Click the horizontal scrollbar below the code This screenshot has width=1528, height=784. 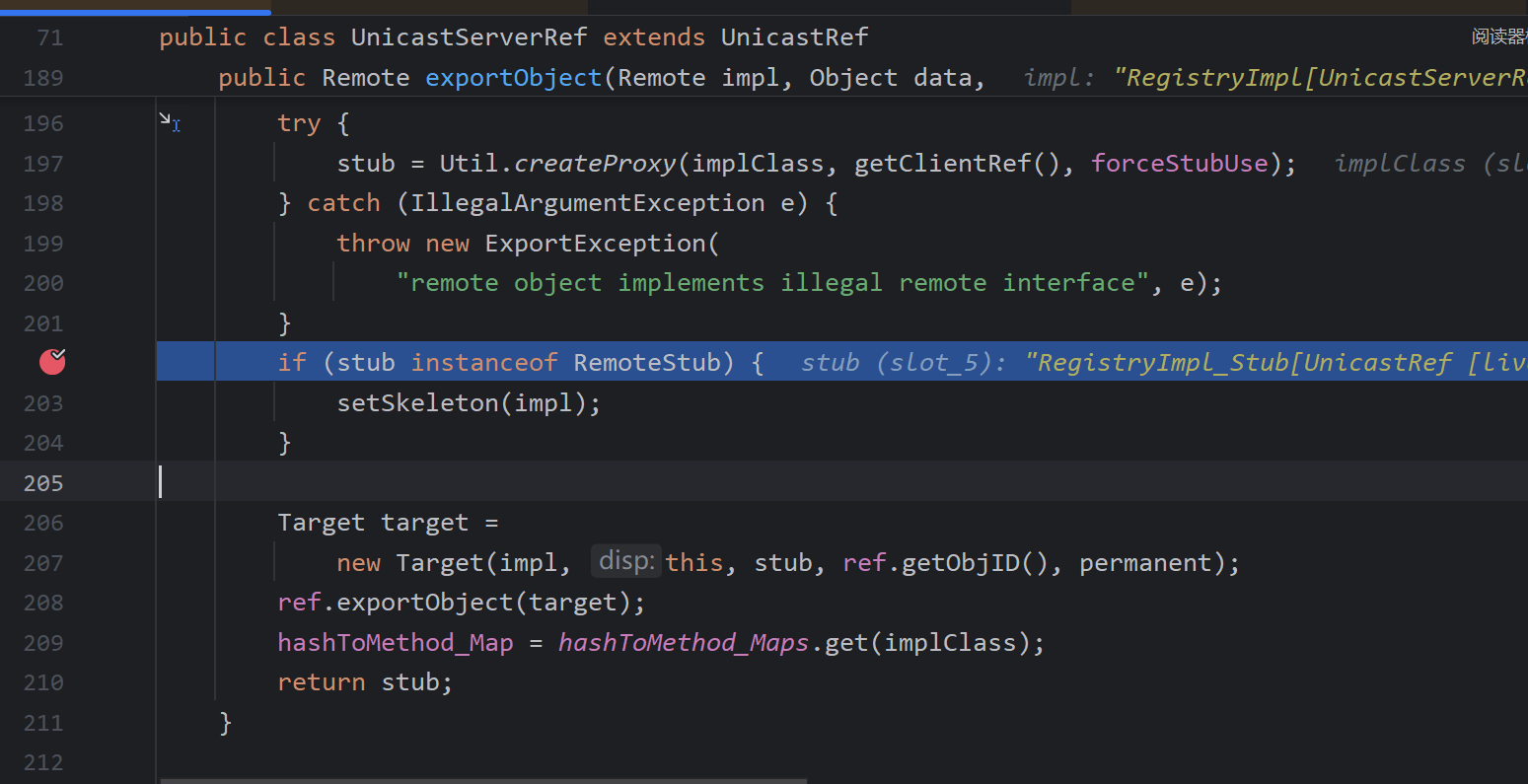(x=483, y=780)
